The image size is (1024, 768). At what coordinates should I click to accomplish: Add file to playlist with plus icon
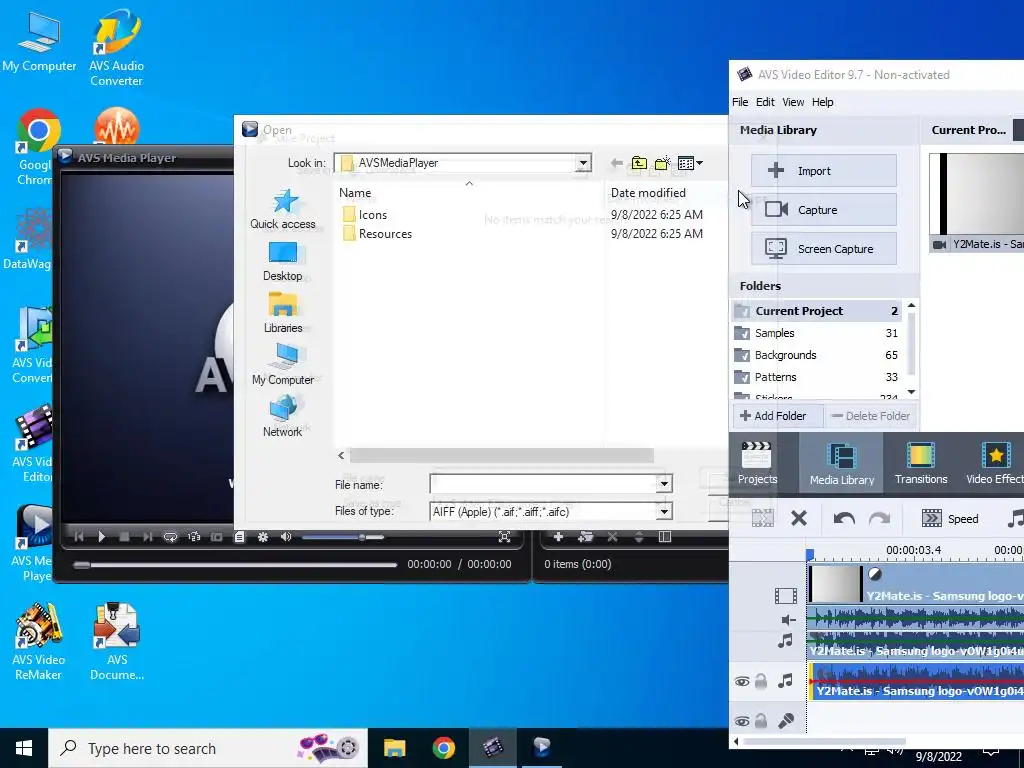[558, 537]
